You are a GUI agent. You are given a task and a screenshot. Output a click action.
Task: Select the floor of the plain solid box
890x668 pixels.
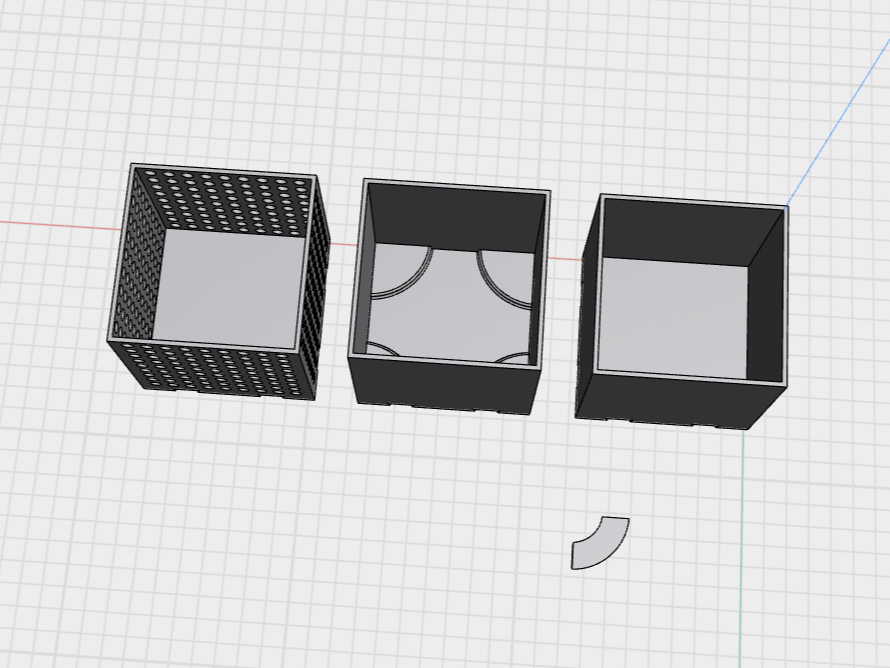point(673,318)
